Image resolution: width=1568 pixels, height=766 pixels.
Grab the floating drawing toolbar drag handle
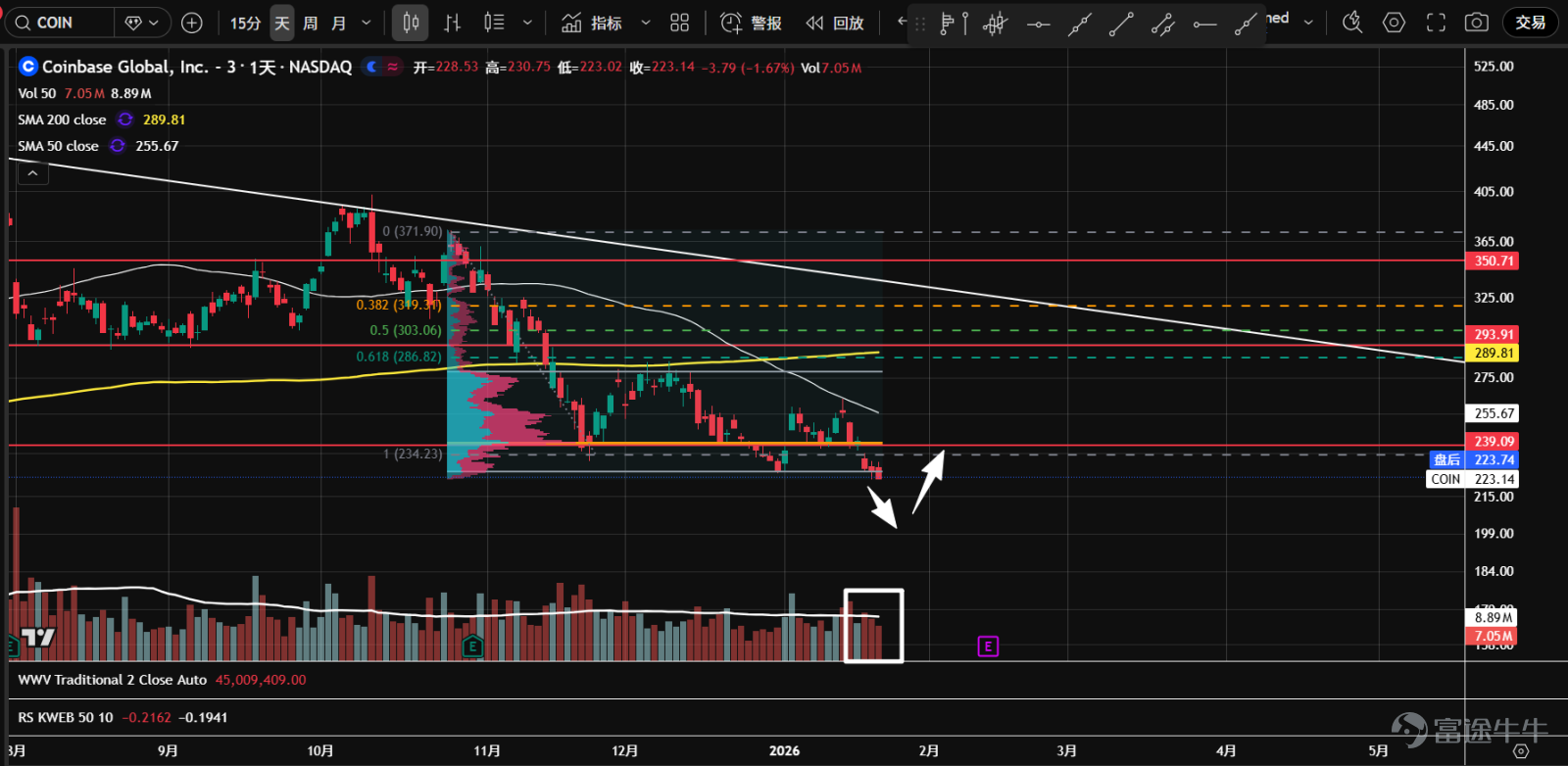920,24
